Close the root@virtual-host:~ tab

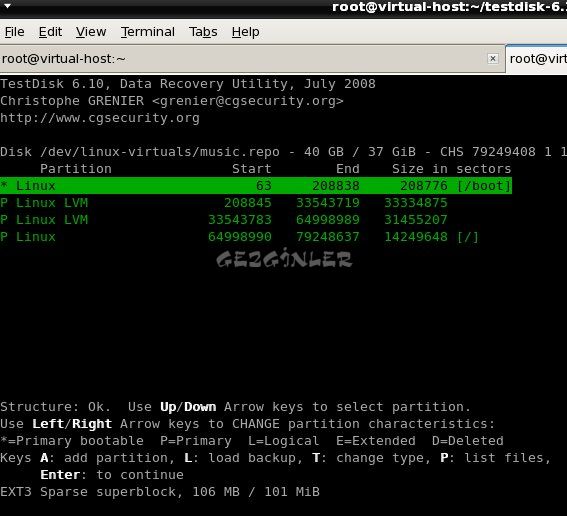(x=493, y=59)
